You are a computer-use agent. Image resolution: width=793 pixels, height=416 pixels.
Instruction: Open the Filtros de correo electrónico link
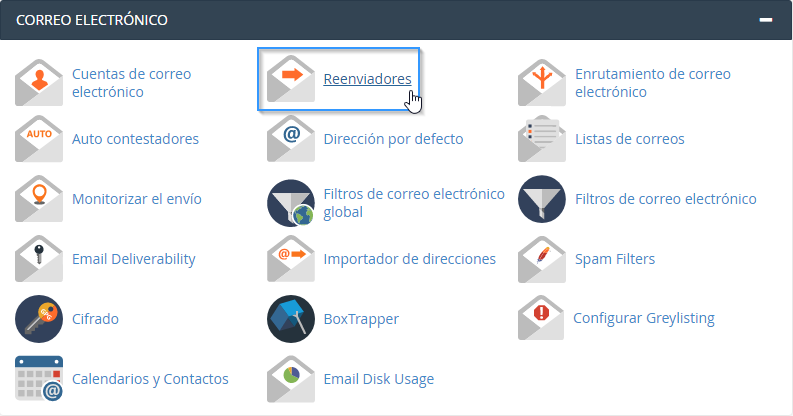pyautogui.click(x=665, y=199)
